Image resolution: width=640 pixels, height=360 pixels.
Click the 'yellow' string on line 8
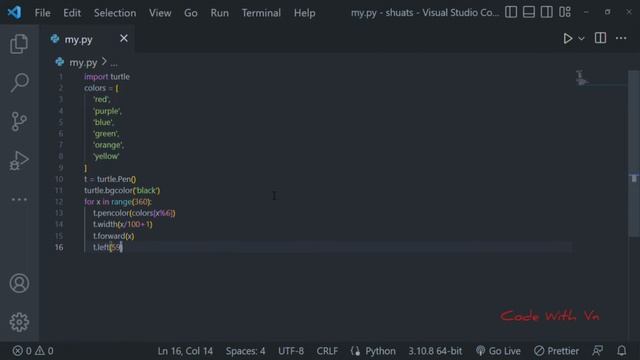[106, 156]
